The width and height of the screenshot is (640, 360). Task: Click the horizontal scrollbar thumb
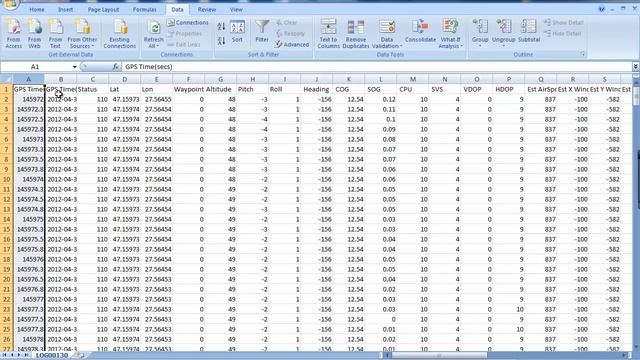(439, 356)
